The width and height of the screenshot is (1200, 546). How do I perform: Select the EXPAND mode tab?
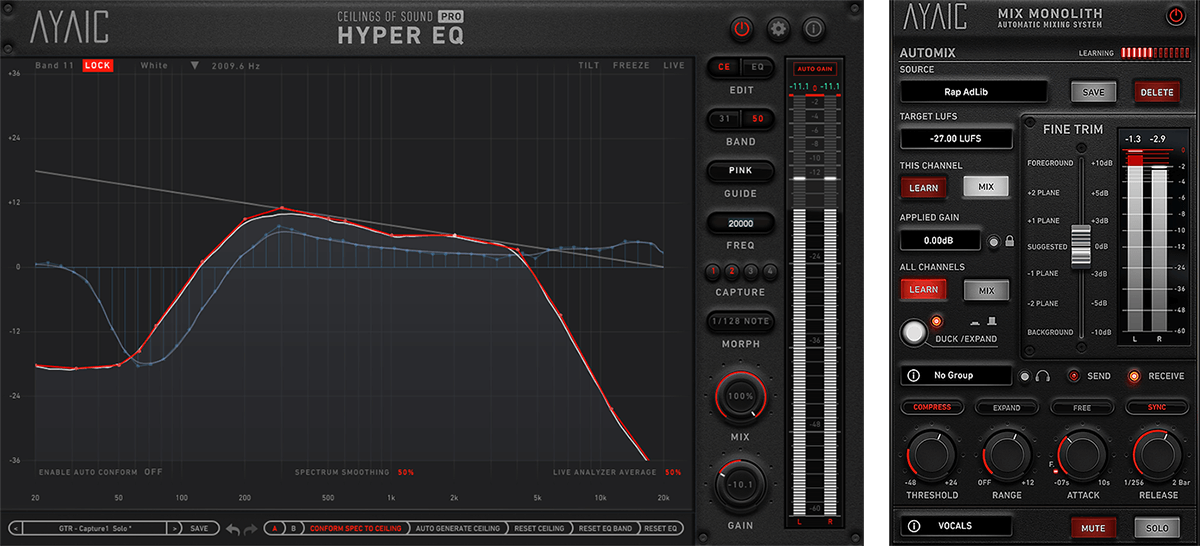pos(1006,408)
